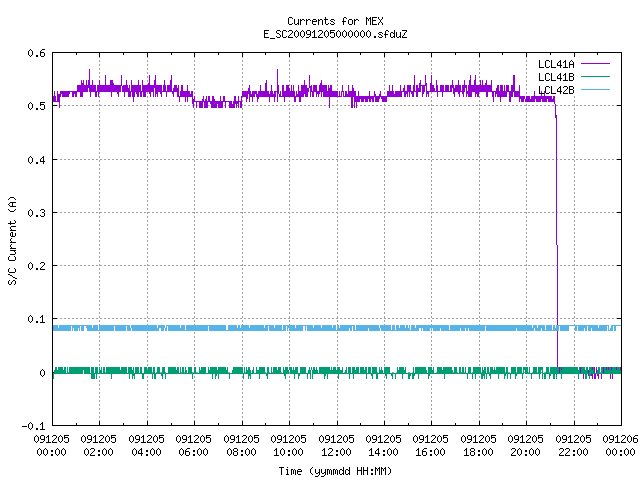This screenshot has width=640, height=480.
Task: Click the x-axis tick '091205 08:00'
Action: click(241, 446)
